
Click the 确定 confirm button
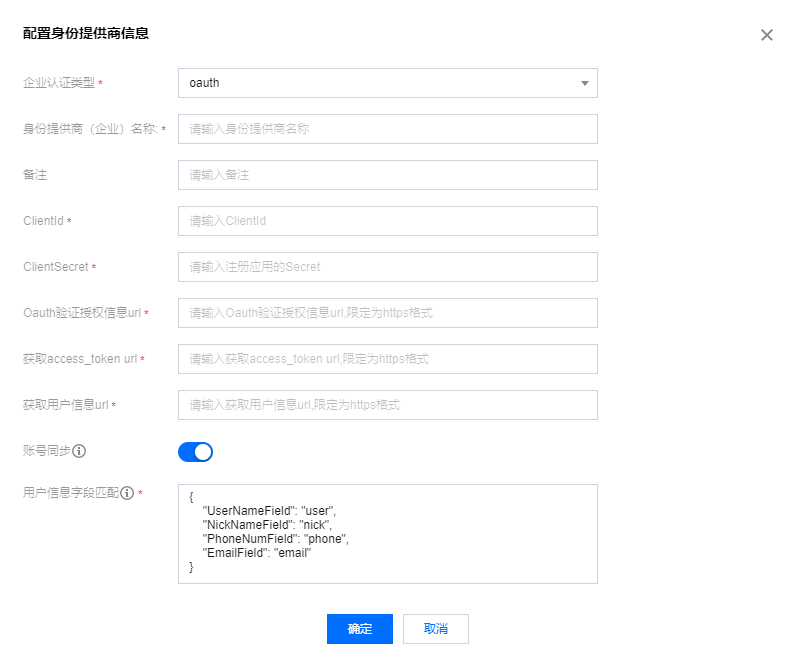click(359, 629)
